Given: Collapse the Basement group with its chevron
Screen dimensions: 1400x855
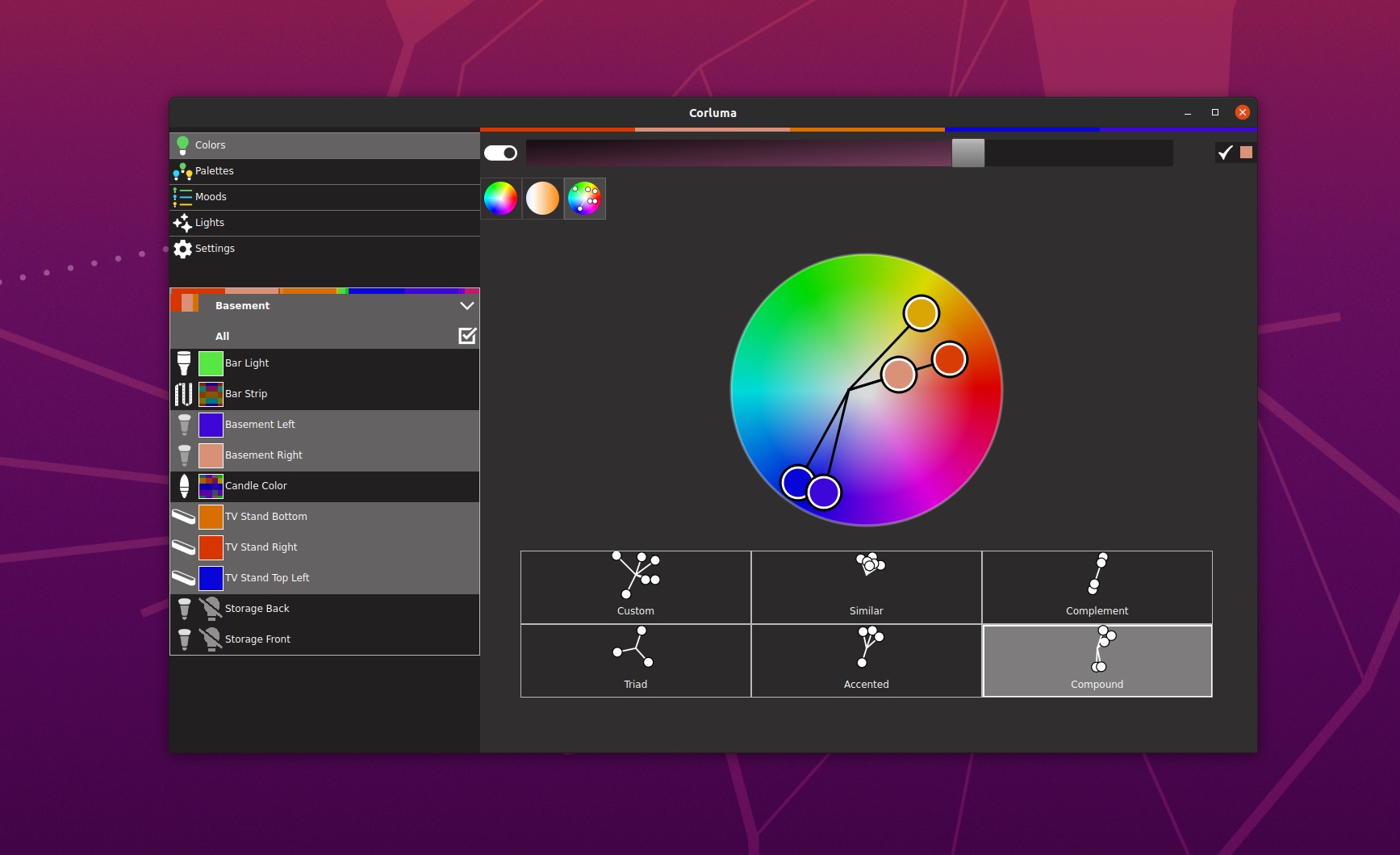Looking at the screenshot, I should 466,305.
